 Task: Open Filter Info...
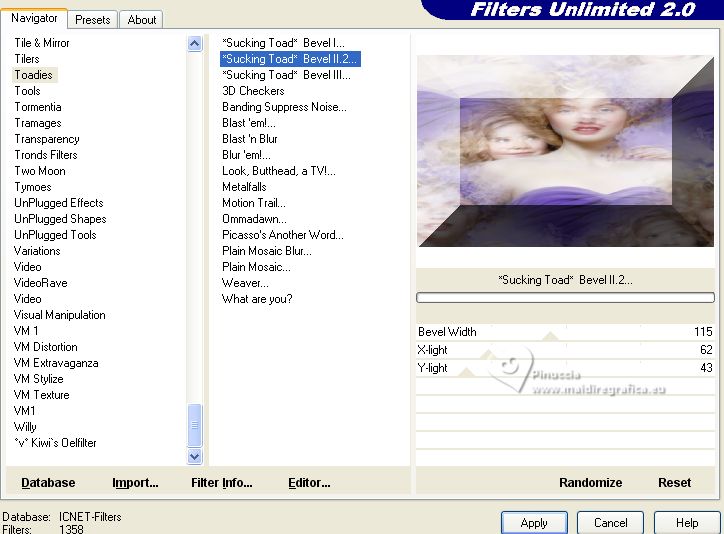(222, 483)
